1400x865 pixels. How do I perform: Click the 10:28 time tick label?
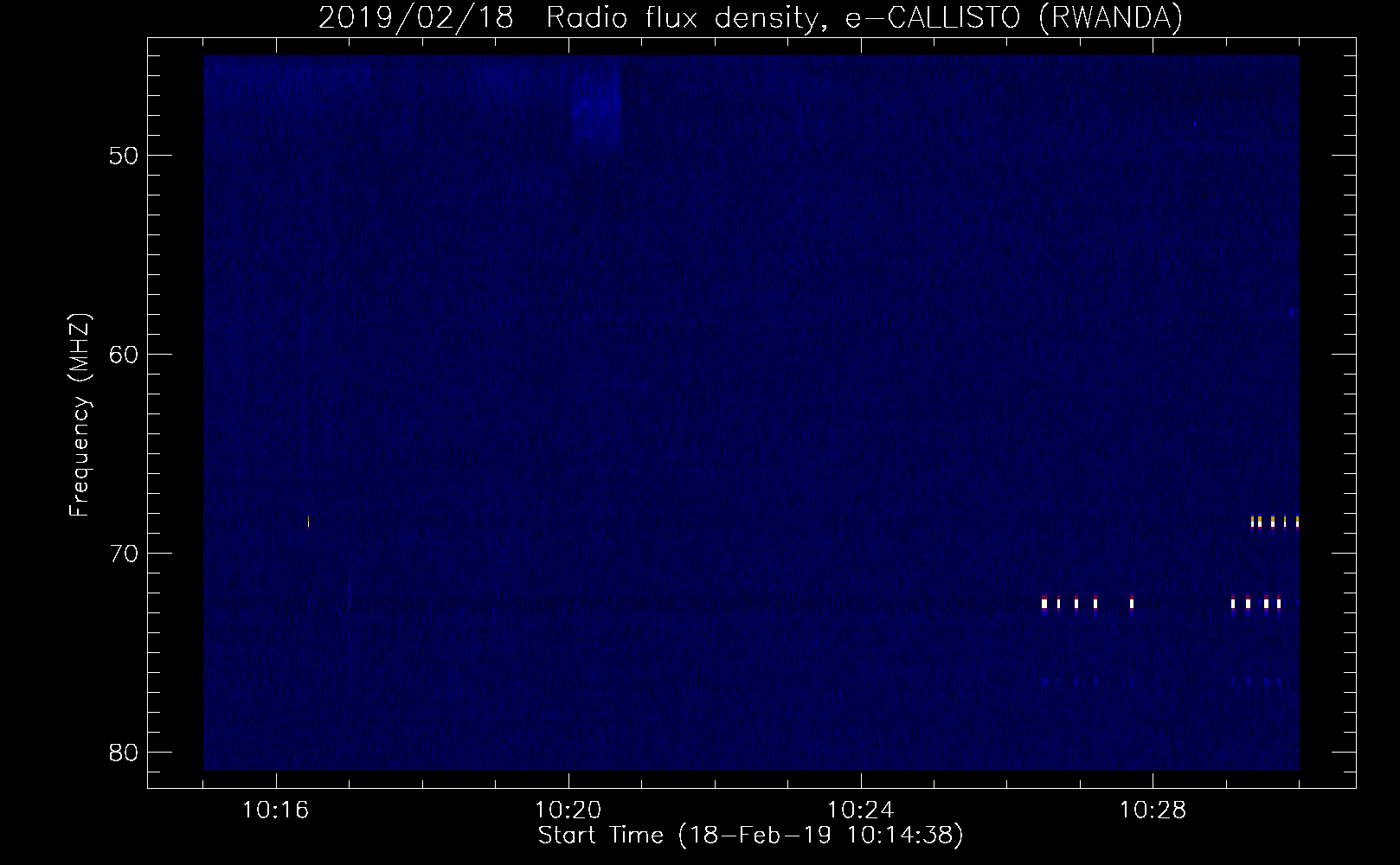point(1153,811)
